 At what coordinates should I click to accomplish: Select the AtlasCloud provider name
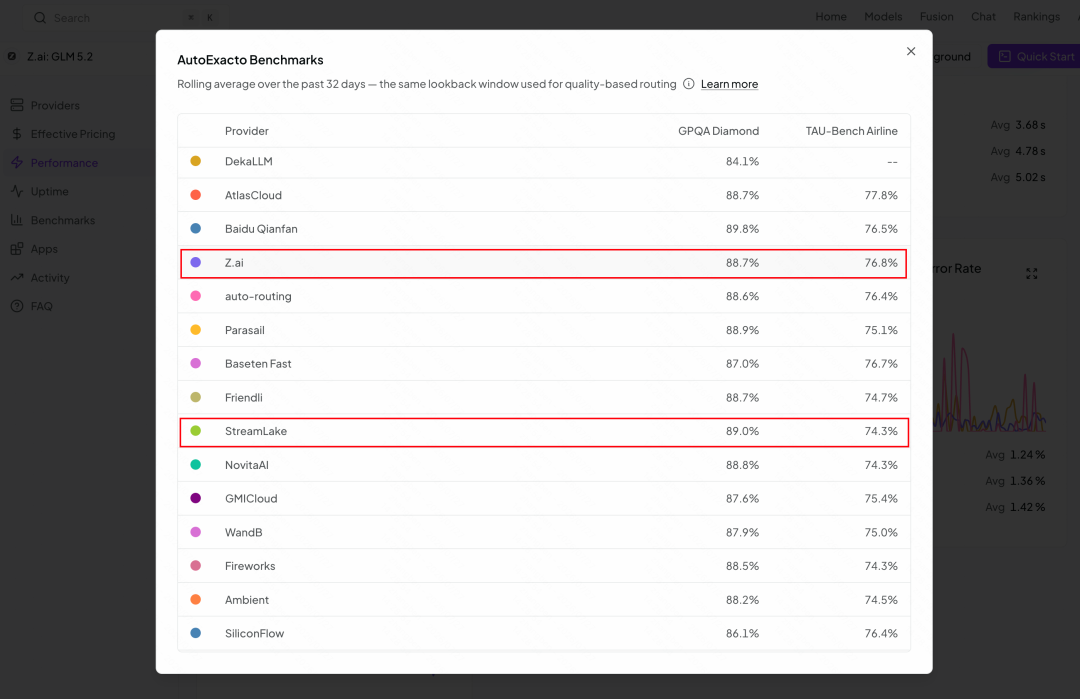click(253, 195)
